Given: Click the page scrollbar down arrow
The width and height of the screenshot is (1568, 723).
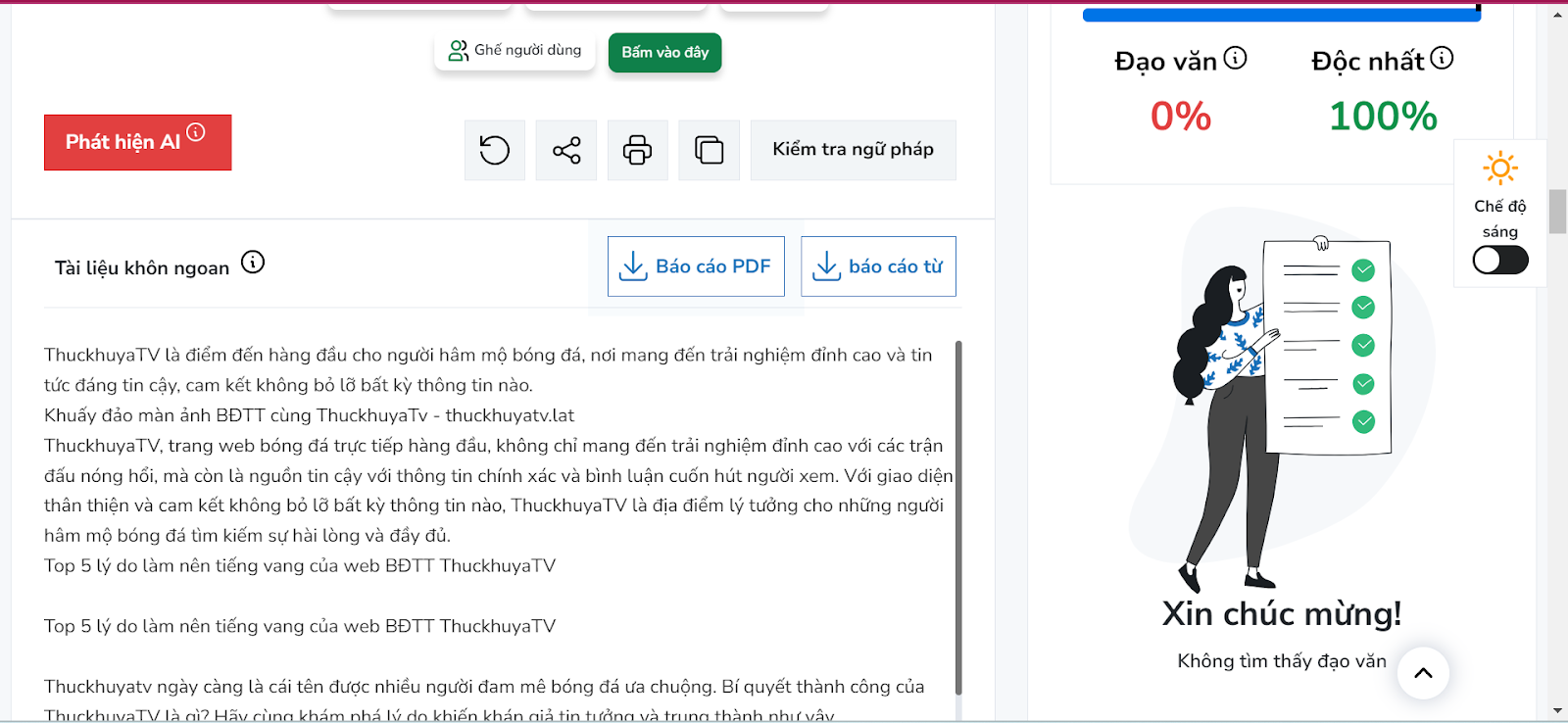Looking at the screenshot, I should (1557, 711).
